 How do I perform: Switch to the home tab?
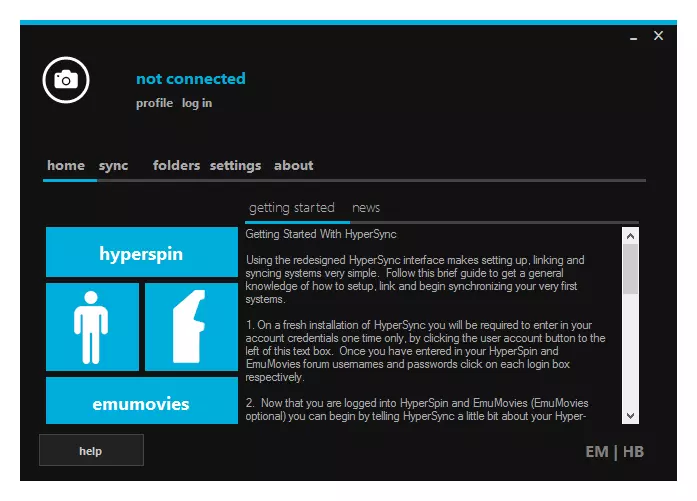pyautogui.click(x=66, y=165)
